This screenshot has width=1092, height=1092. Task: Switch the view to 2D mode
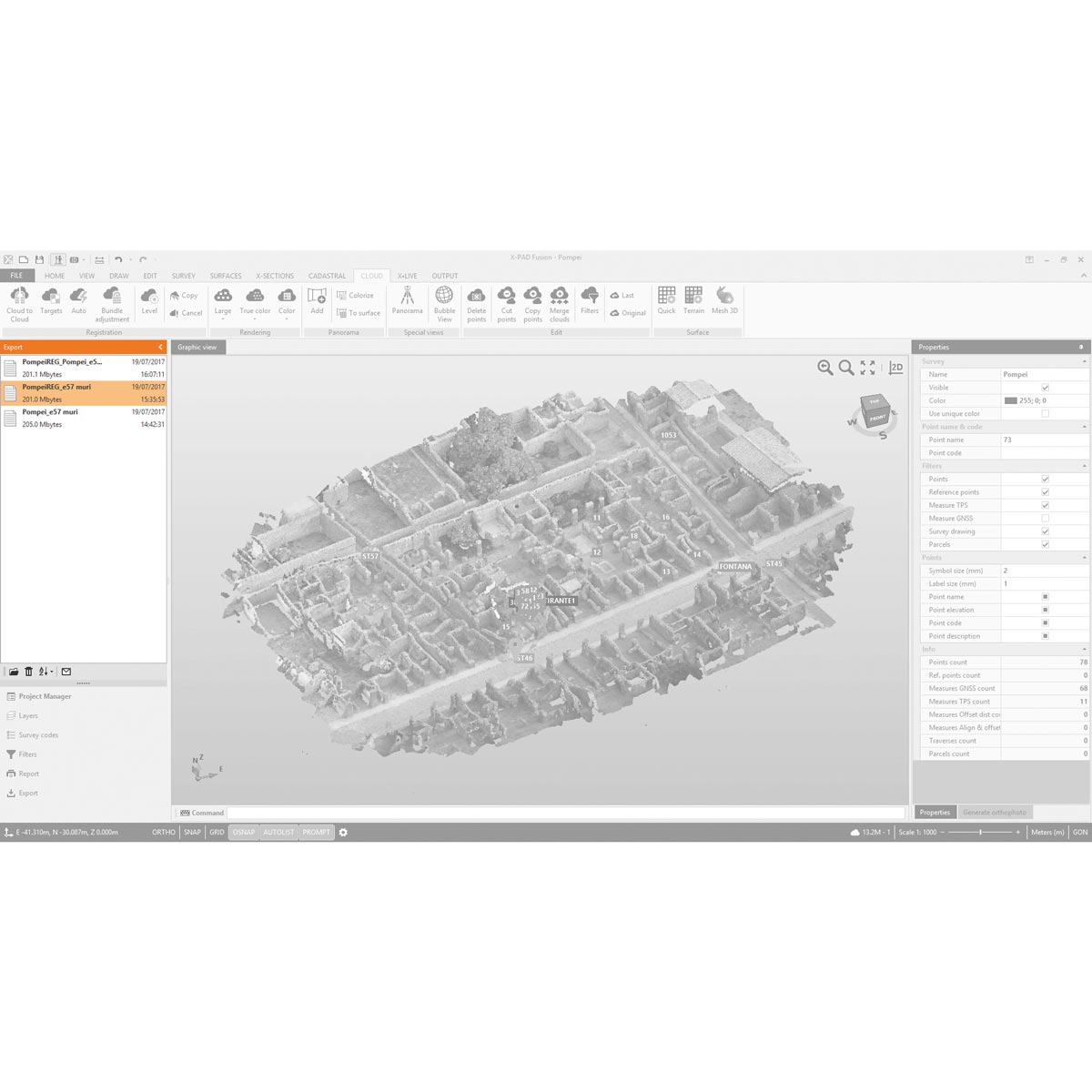click(x=896, y=368)
